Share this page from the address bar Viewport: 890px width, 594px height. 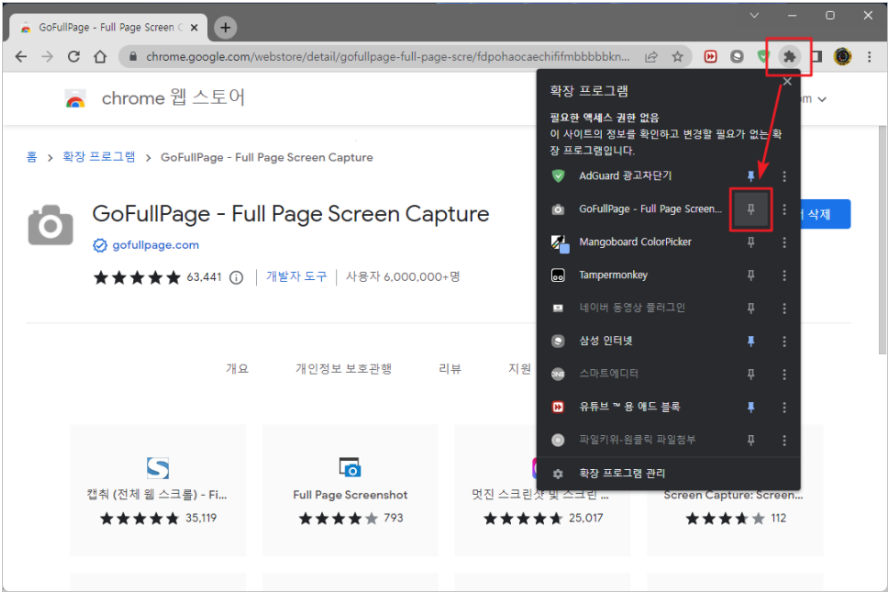(x=651, y=56)
